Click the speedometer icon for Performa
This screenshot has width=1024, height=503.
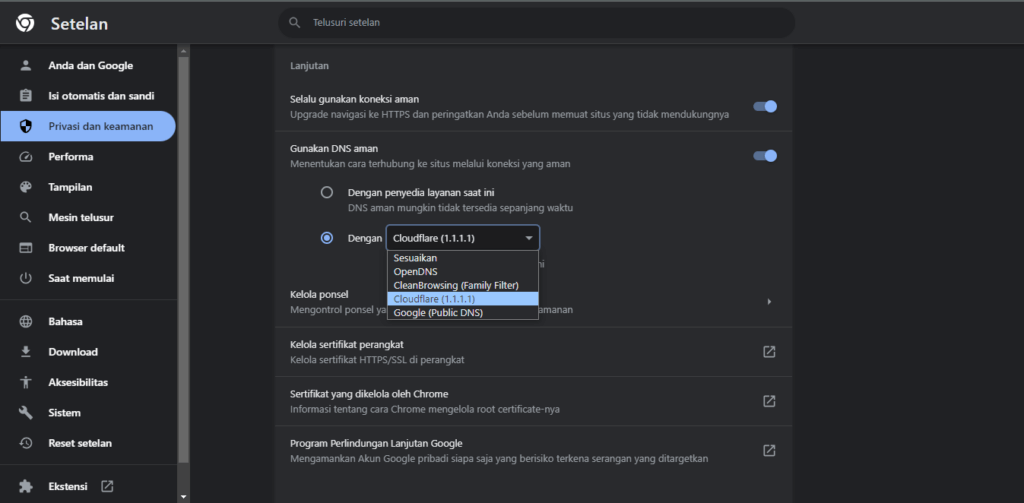tap(25, 157)
